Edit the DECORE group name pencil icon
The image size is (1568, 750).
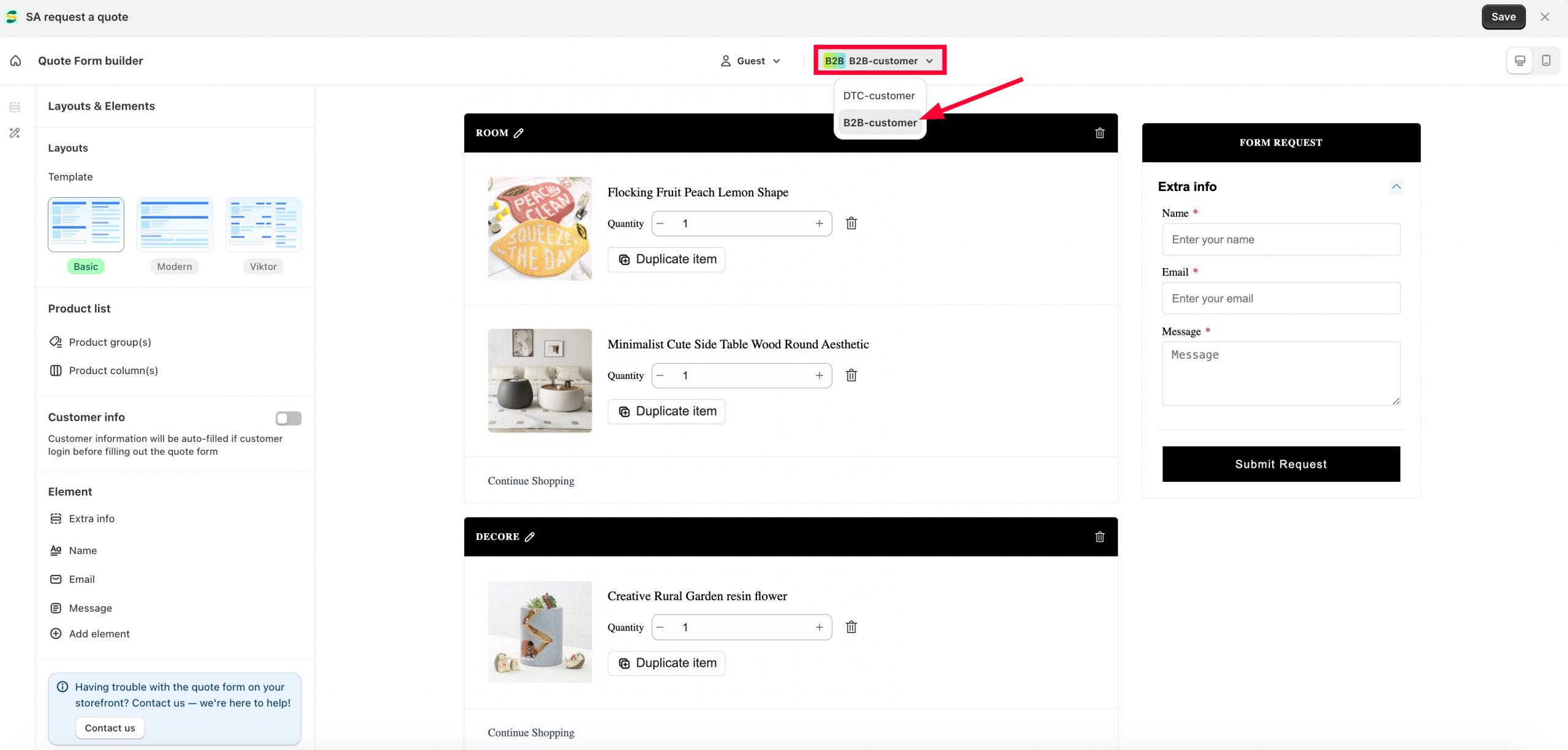[x=530, y=537]
